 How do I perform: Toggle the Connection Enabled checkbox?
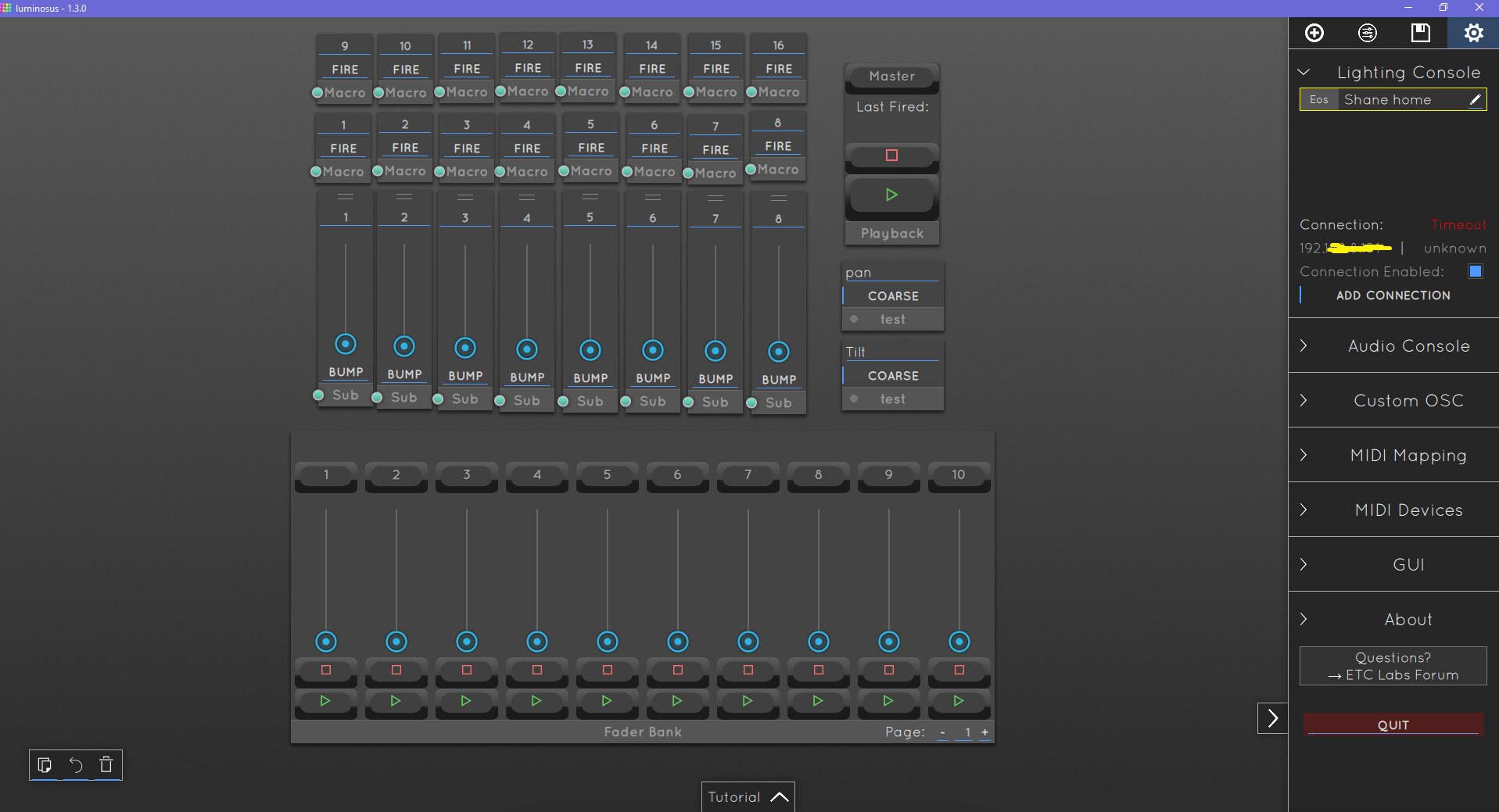[1475, 271]
